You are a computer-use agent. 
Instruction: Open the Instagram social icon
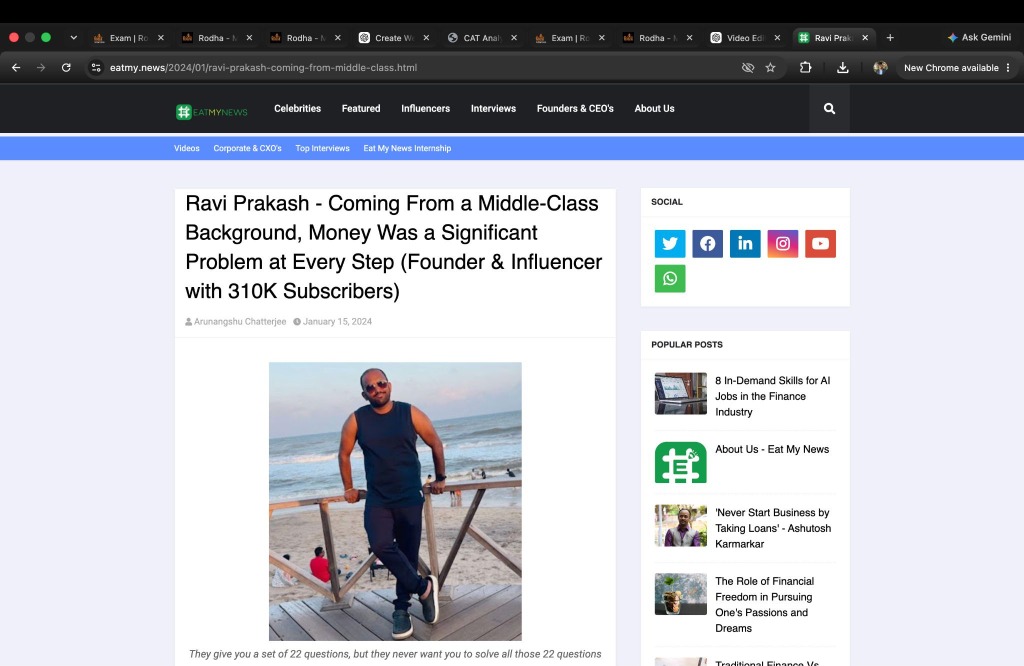click(782, 244)
